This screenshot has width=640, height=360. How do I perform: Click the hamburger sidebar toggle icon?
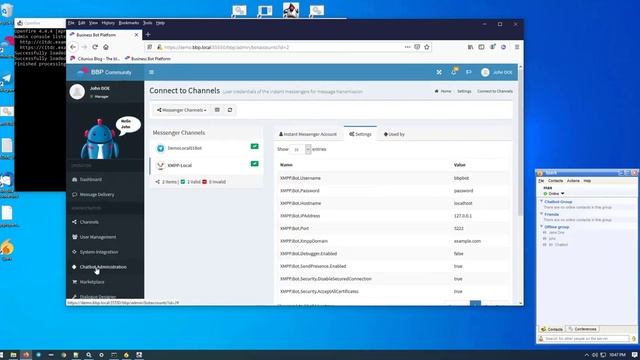(x=151, y=72)
